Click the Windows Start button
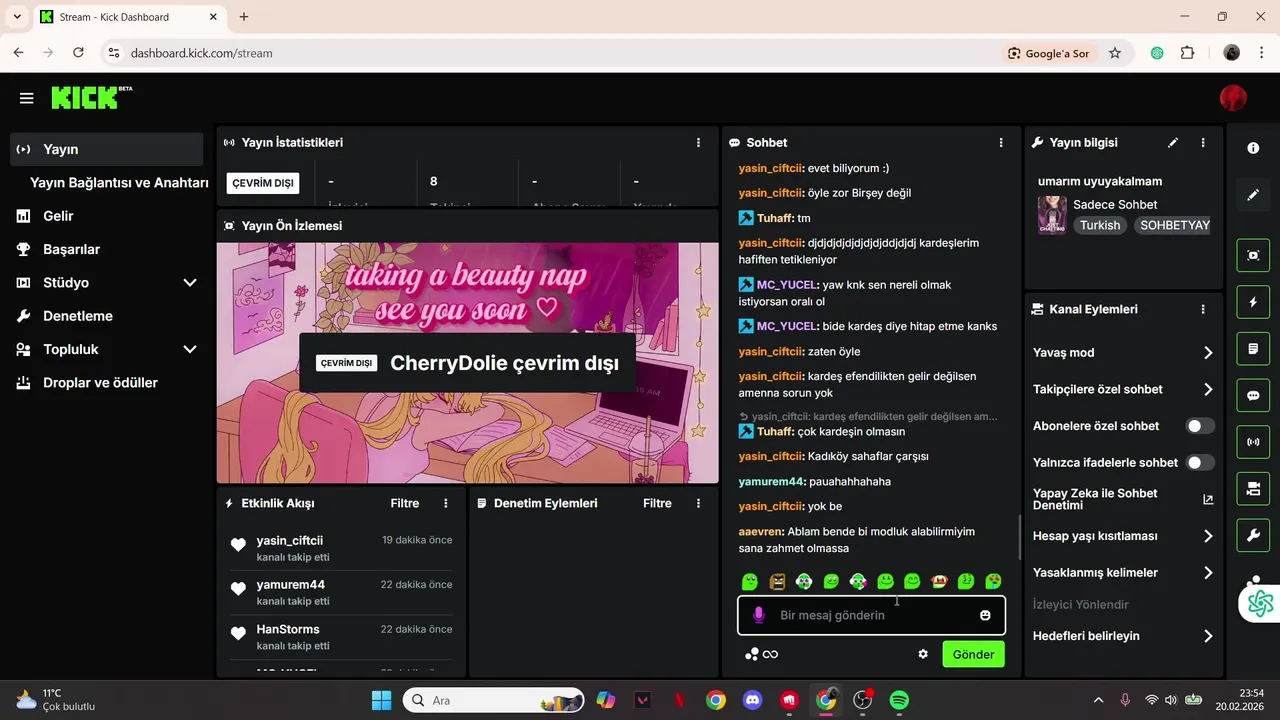This screenshot has width=1280, height=720. coord(381,700)
